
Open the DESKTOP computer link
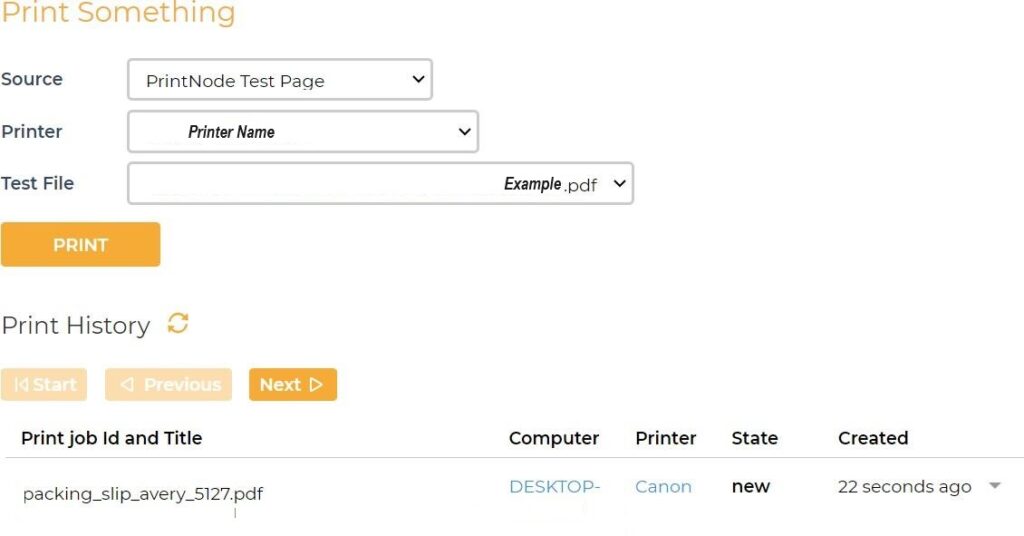pos(554,487)
